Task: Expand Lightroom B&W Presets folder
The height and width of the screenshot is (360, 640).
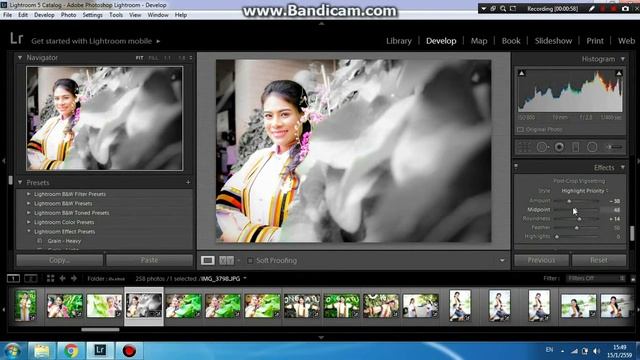Action: 29,203
